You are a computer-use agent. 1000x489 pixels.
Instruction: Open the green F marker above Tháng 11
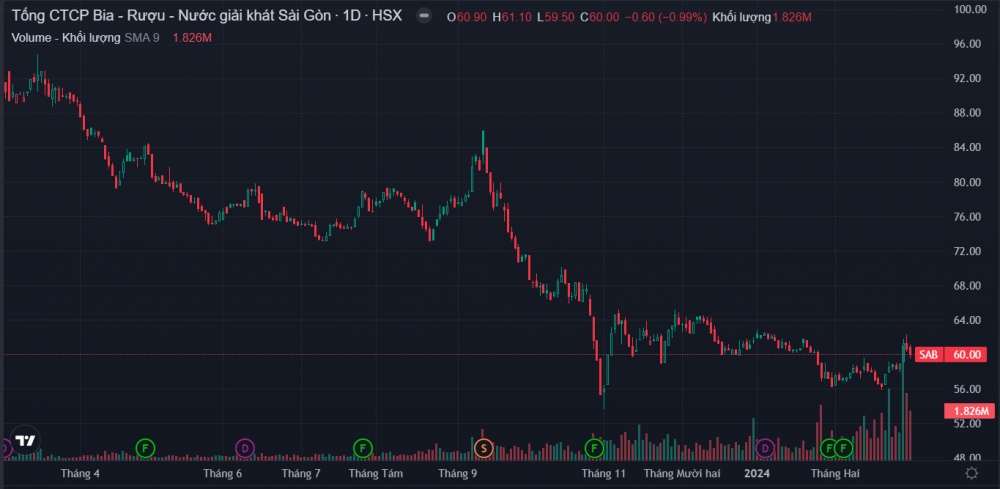[x=594, y=448]
